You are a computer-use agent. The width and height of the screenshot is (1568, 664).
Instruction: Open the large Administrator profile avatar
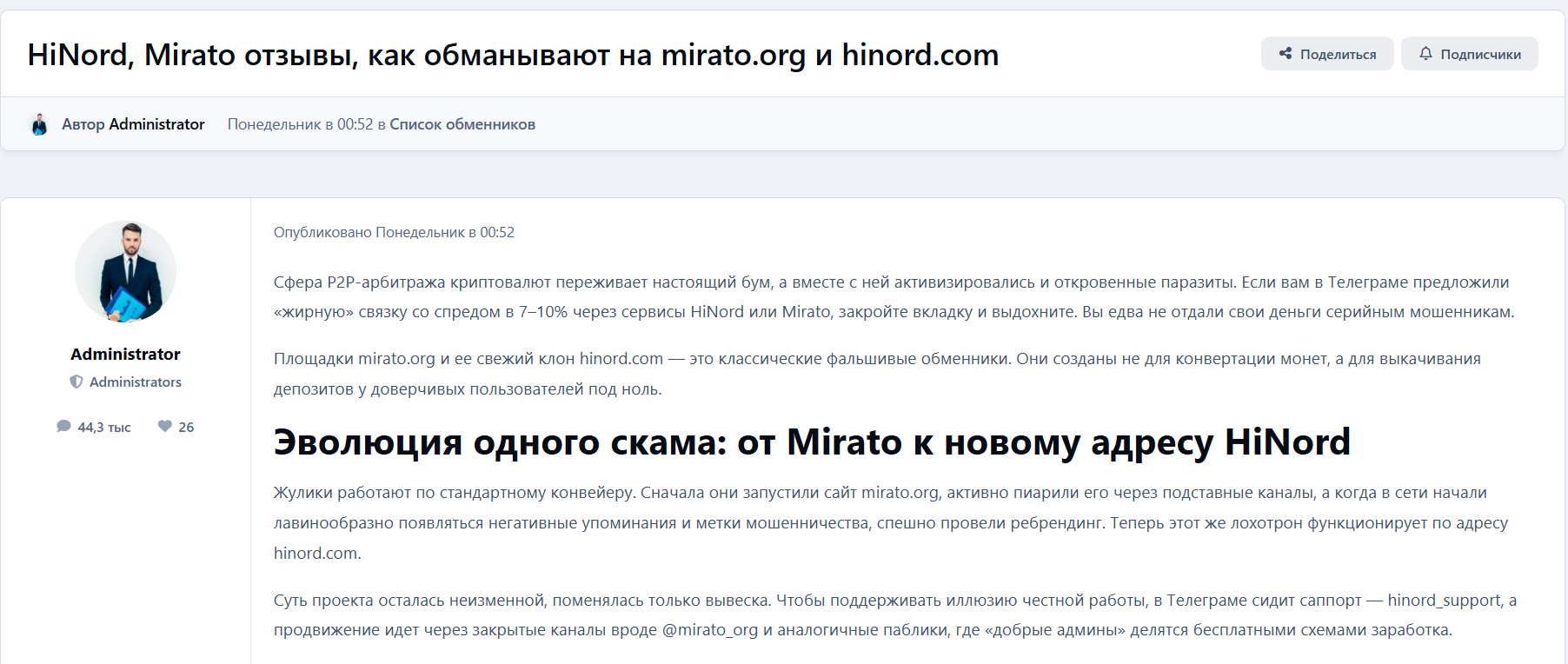pos(125,271)
